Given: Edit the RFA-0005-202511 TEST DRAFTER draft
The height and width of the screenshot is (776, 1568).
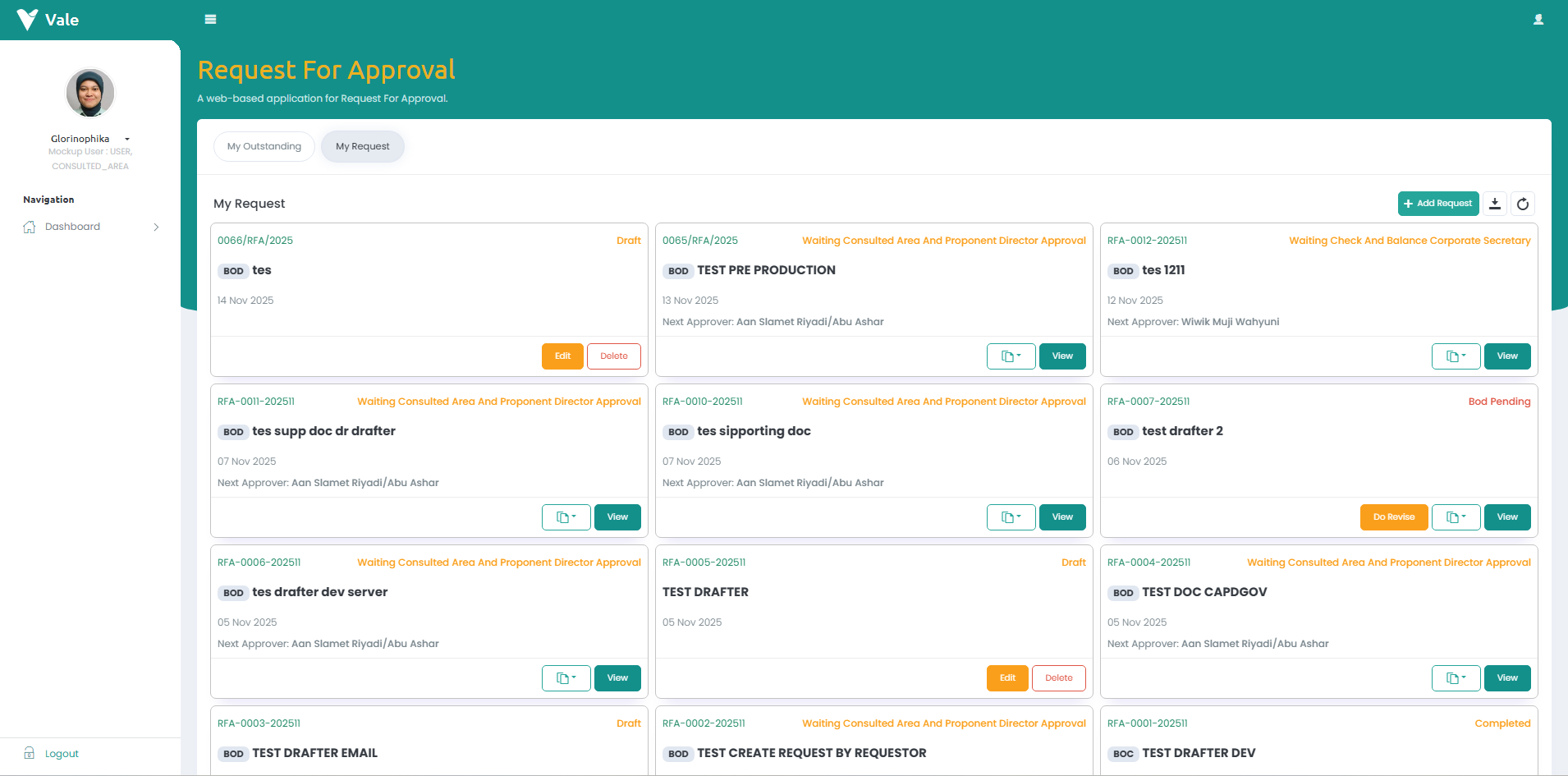Looking at the screenshot, I should point(1006,678).
